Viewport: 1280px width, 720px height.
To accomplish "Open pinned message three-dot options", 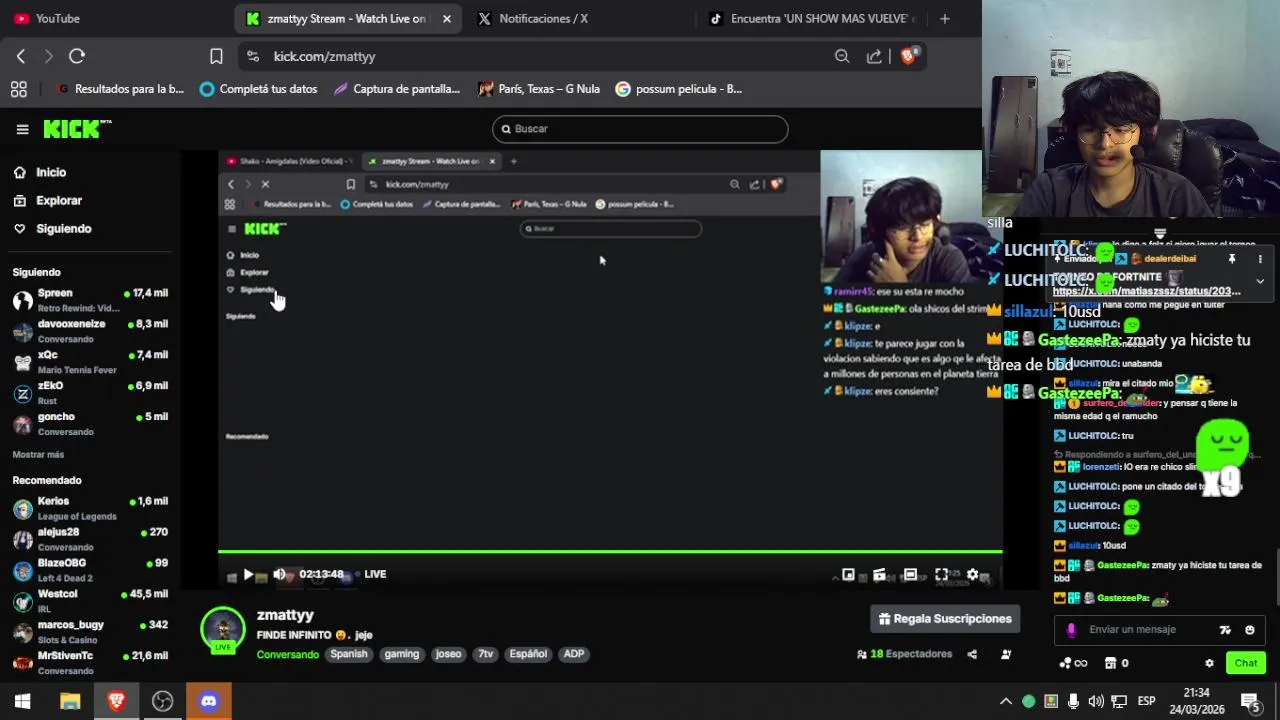I will (x=1260, y=259).
